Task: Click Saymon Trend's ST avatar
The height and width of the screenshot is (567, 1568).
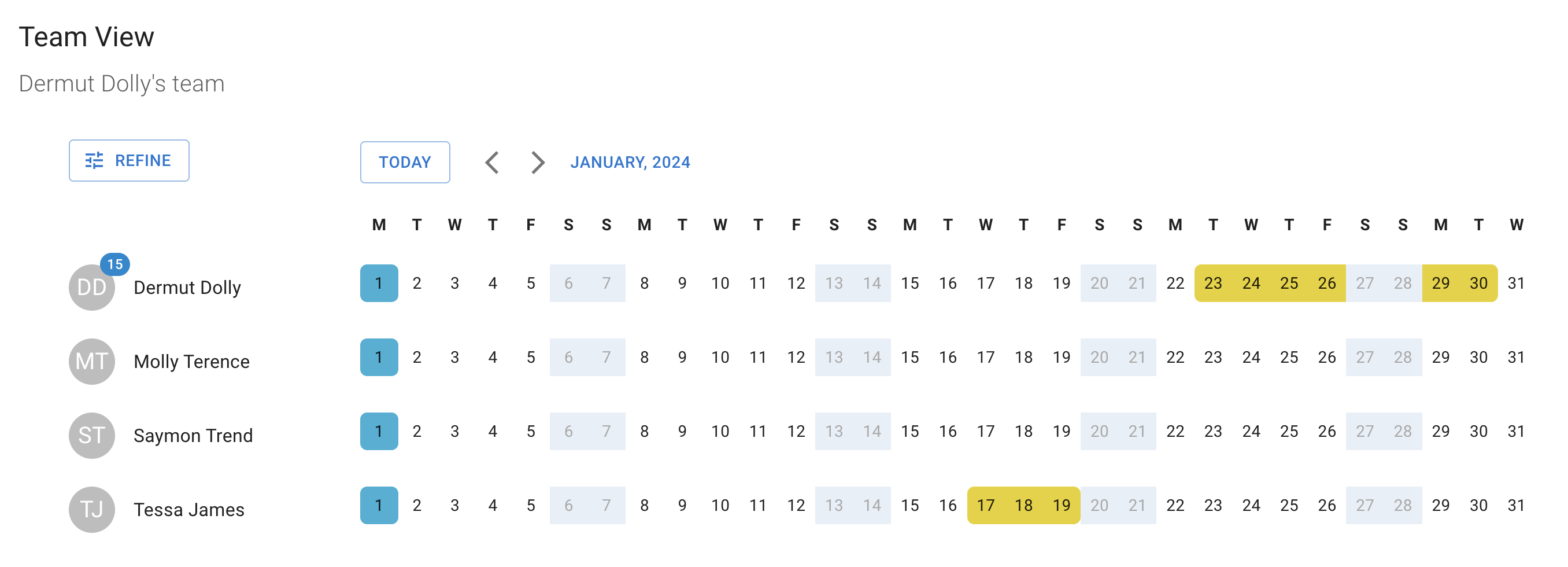Action: [91, 436]
